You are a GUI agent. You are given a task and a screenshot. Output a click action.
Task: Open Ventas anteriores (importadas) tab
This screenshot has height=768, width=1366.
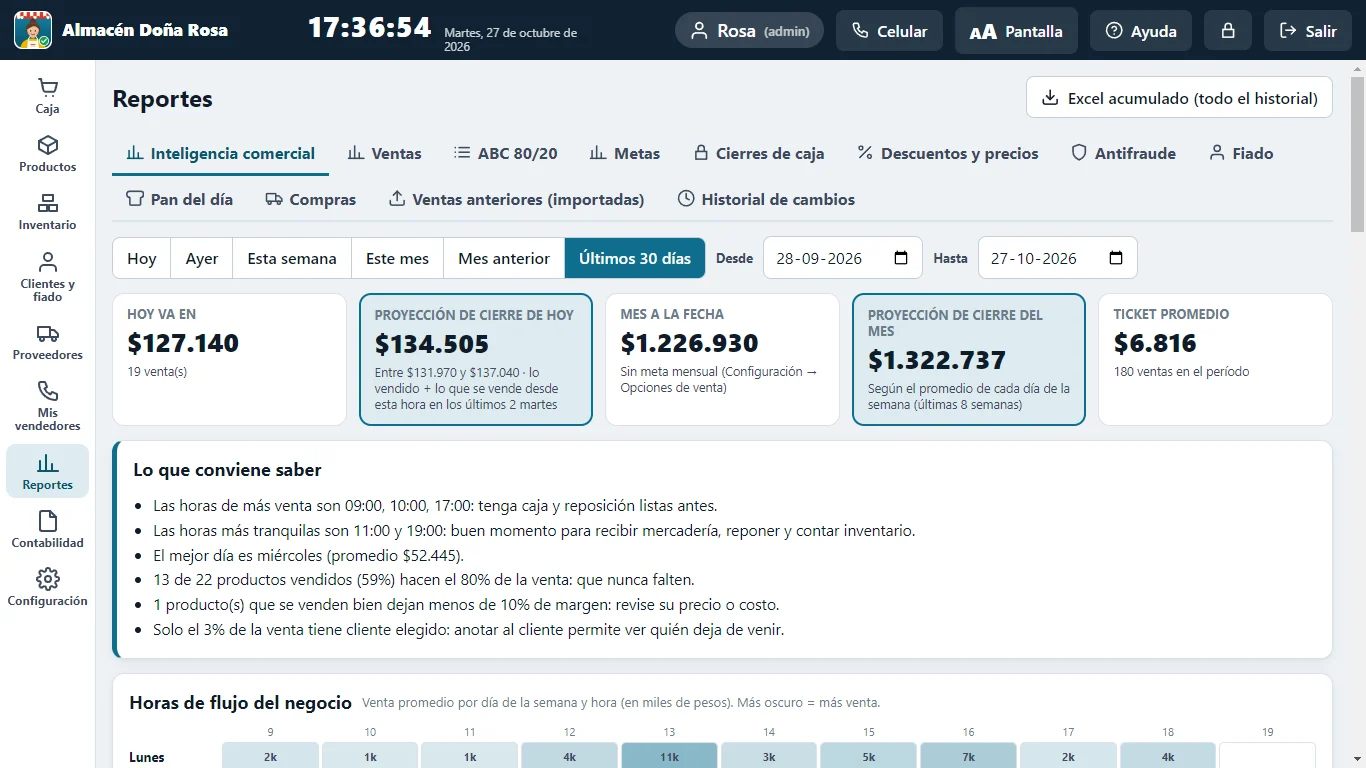516,200
